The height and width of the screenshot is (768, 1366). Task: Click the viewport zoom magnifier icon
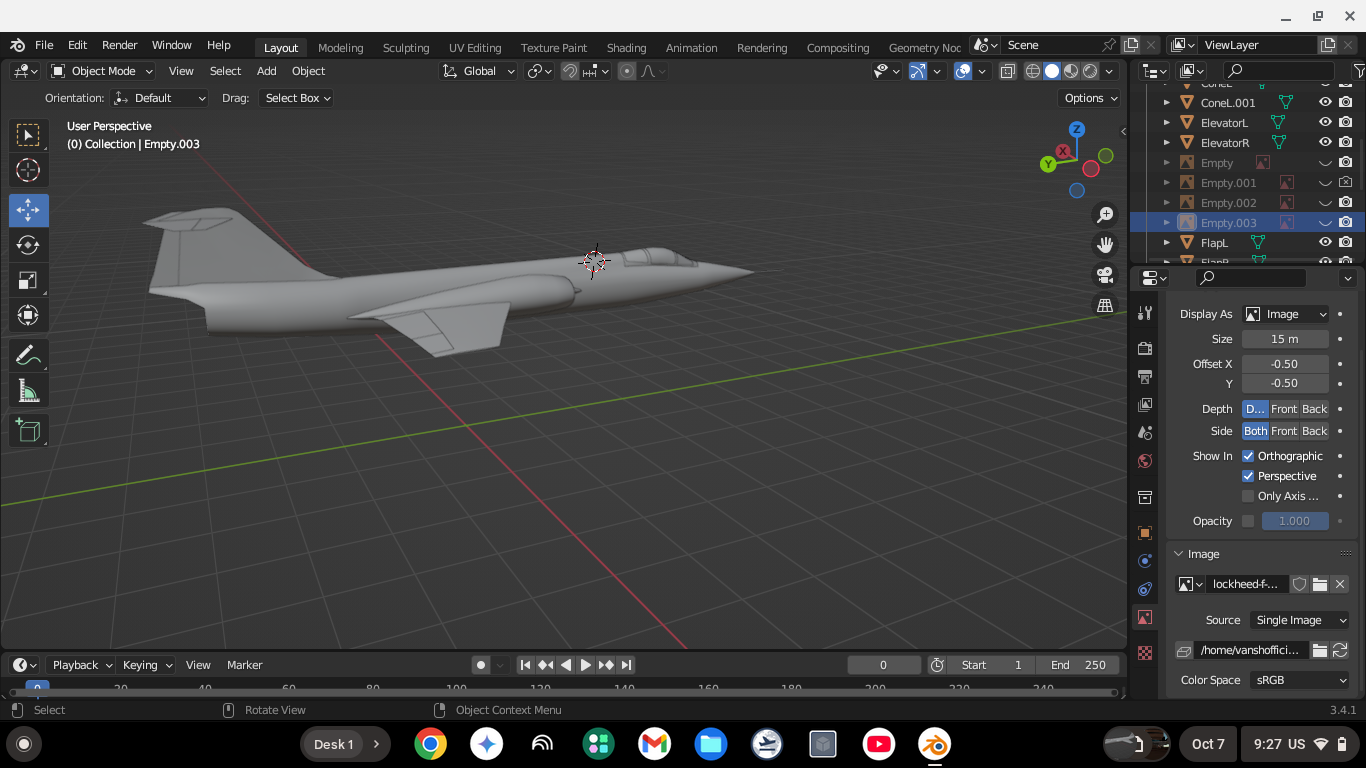pos(1105,215)
